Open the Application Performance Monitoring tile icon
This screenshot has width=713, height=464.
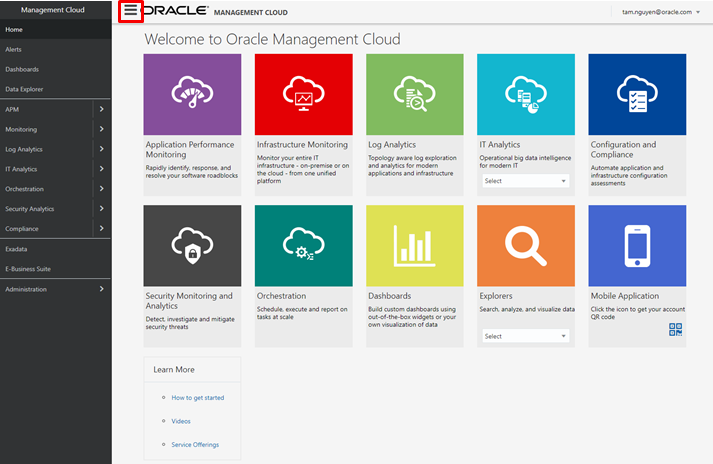tap(192, 94)
